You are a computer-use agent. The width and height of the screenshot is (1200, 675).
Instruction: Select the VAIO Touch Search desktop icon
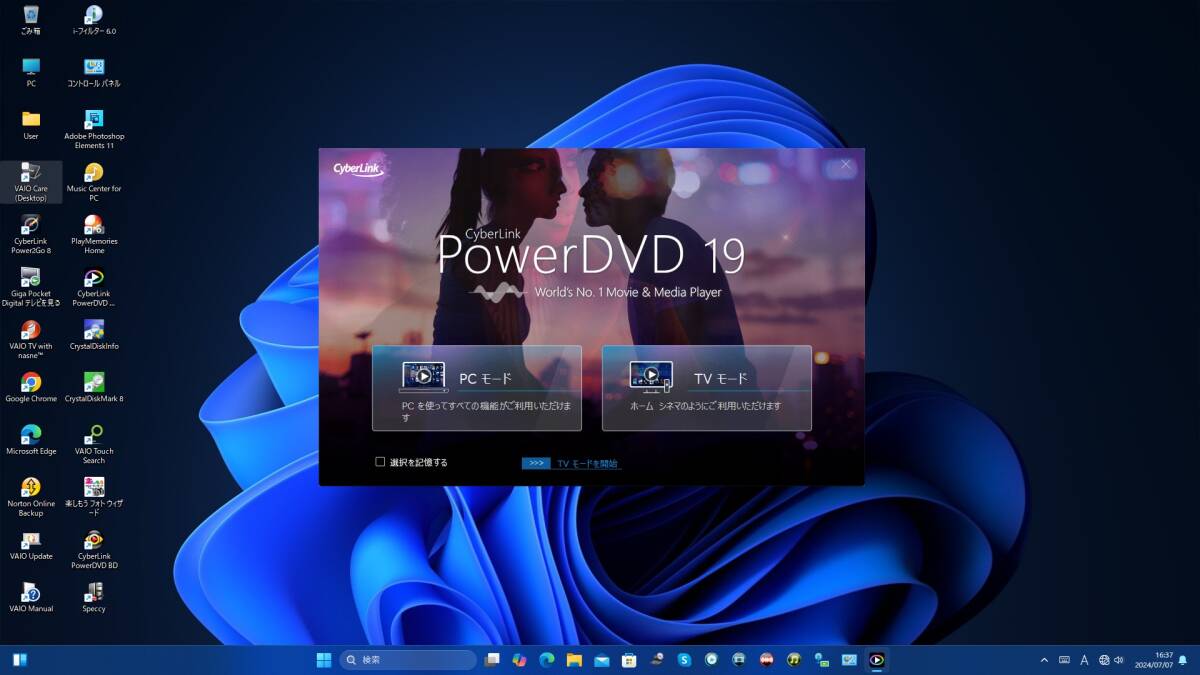click(94, 444)
